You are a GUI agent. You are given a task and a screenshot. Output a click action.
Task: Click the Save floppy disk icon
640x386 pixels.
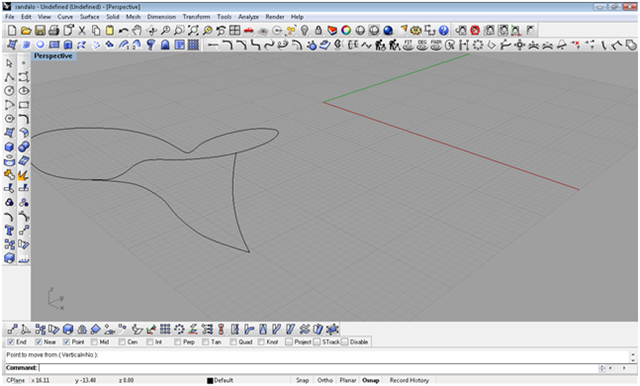point(40,30)
